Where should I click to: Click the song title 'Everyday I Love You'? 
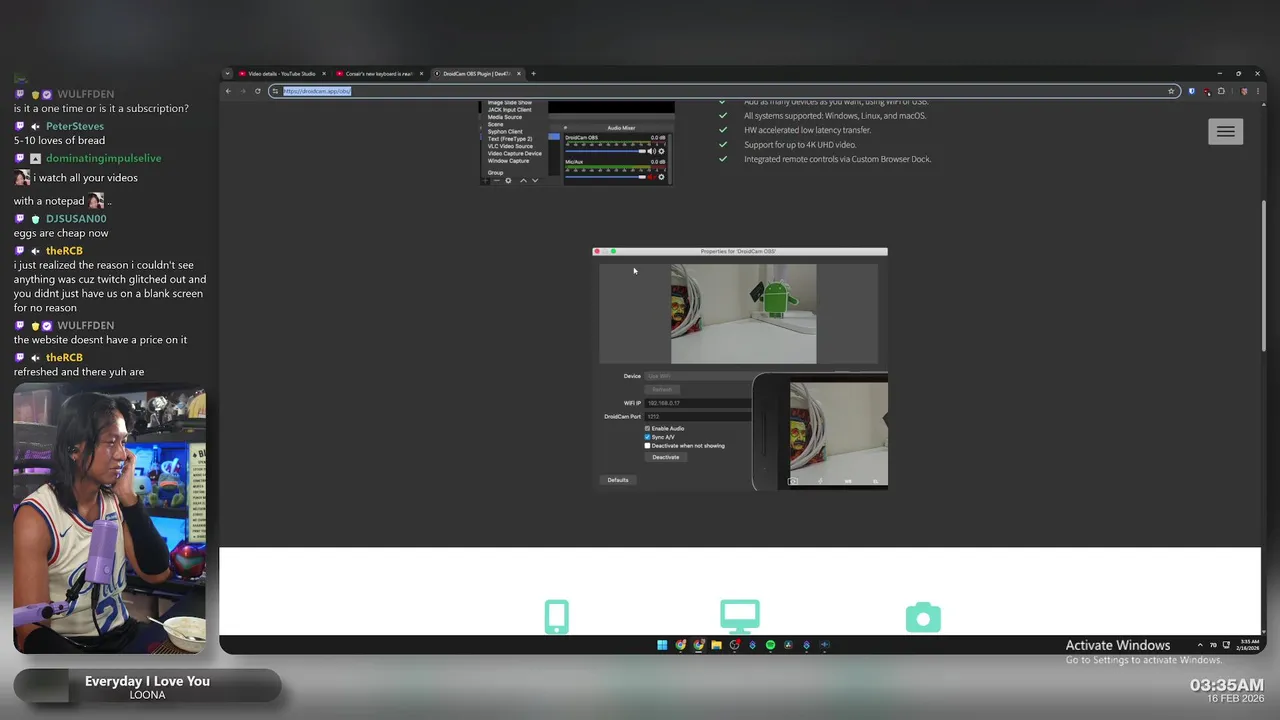(147, 681)
